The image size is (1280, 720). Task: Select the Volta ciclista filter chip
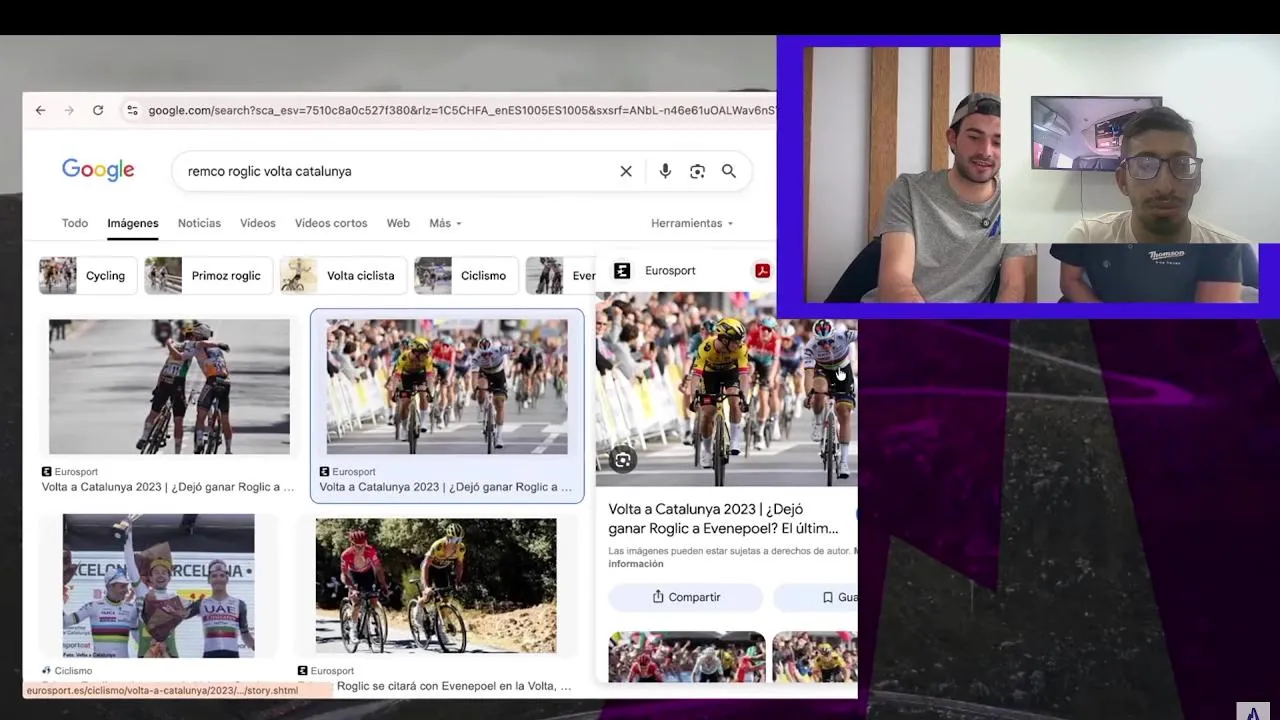[342, 276]
